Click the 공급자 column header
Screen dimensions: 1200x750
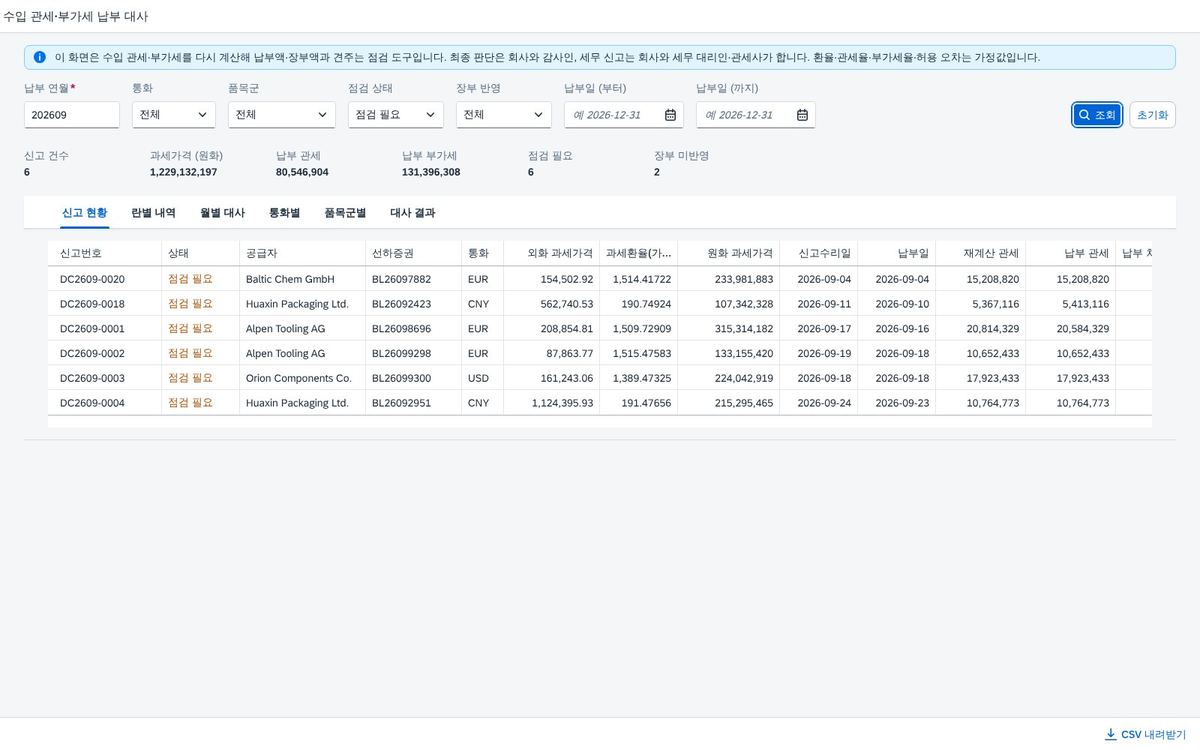302,253
